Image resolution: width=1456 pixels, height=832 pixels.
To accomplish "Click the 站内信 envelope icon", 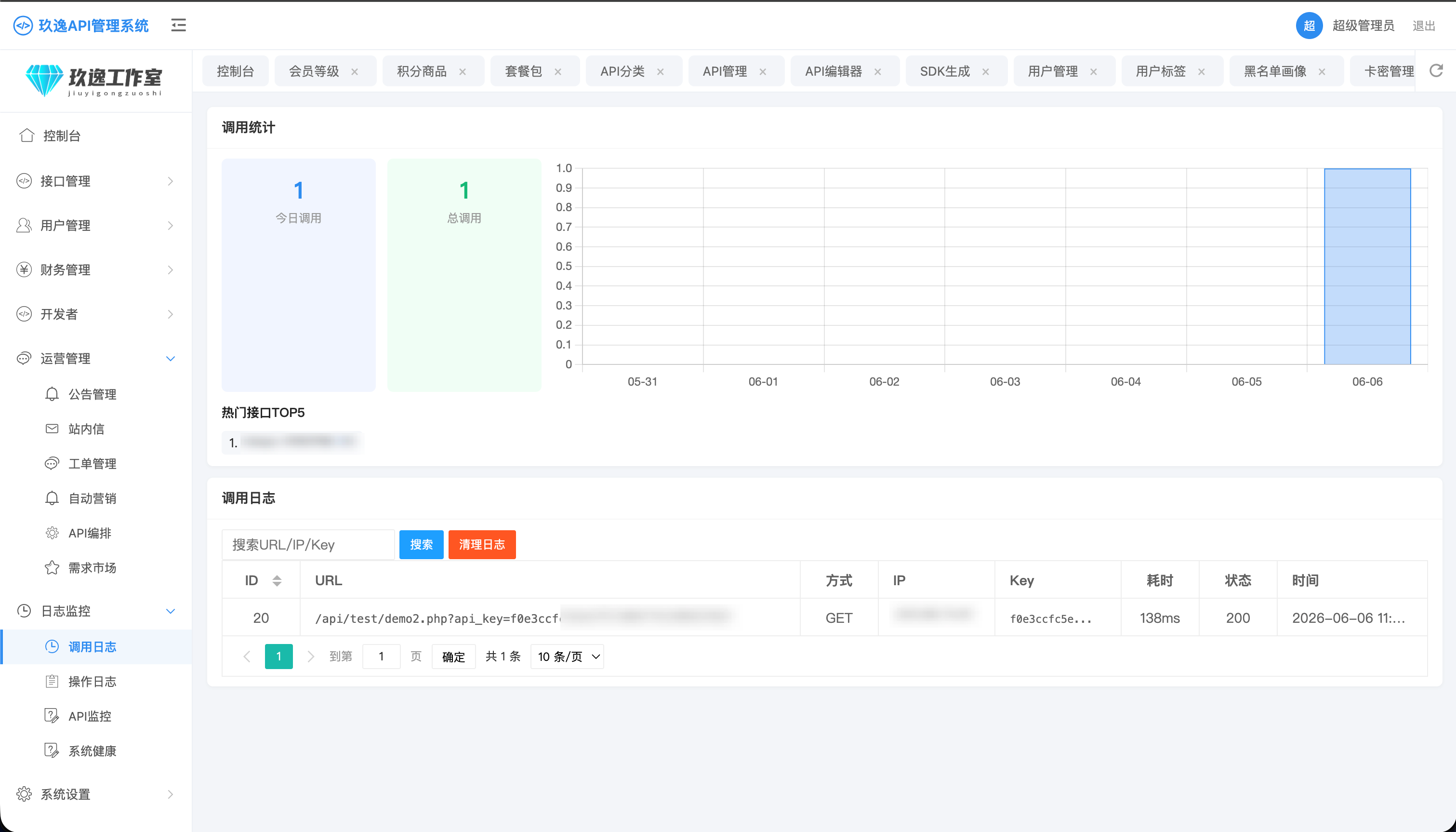I will point(52,429).
